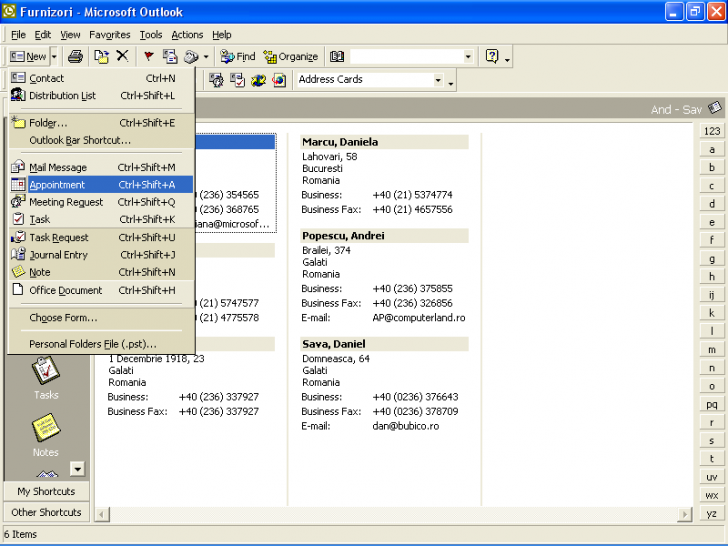The width and height of the screenshot is (728, 546).
Task: Click the Distribution List icon
Action: pyautogui.click(x=18, y=95)
